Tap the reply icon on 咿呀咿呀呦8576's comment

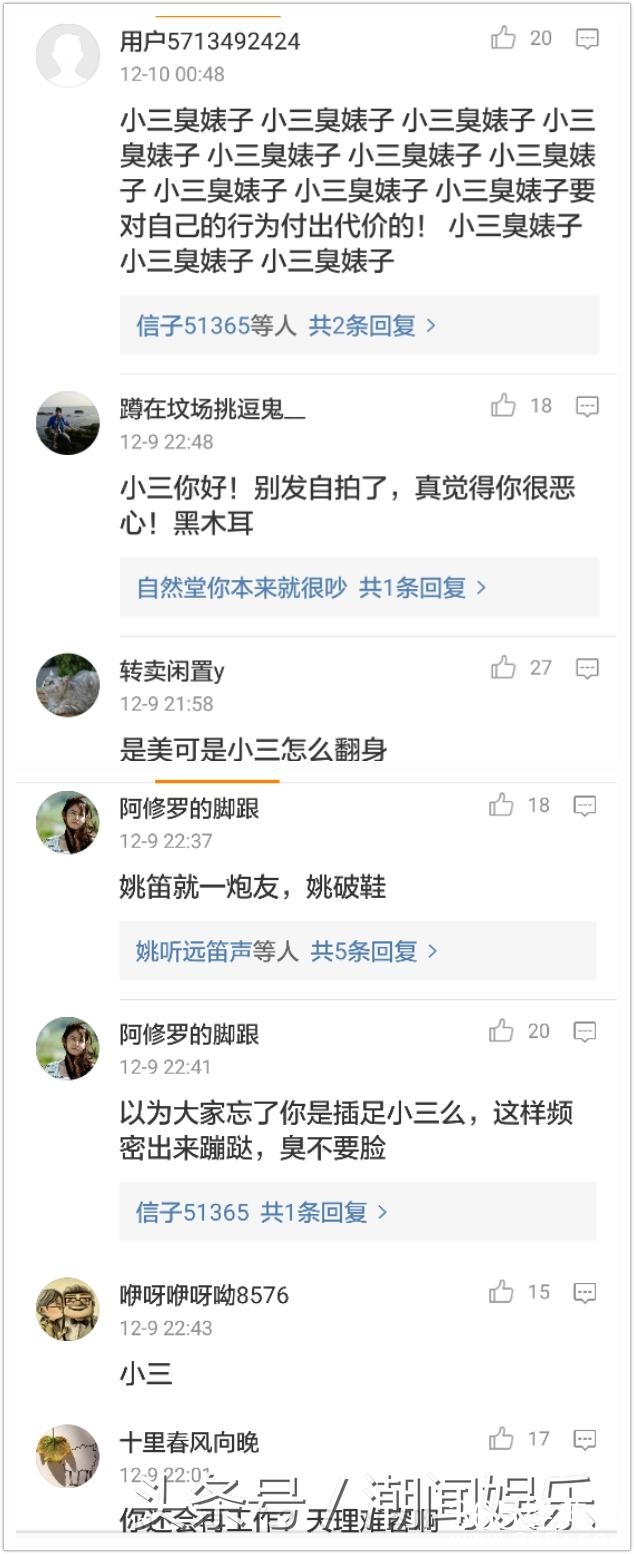[585, 1293]
